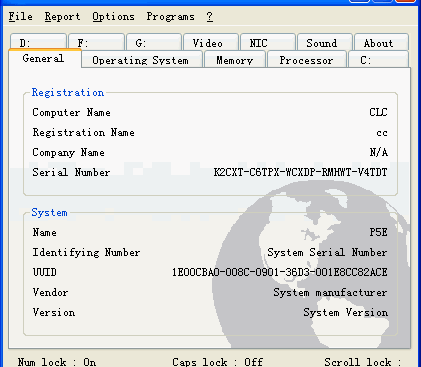The width and height of the screenshot is (421, 367).
Task: Click the system name value P5E
Action: click(x=378, y=232)
